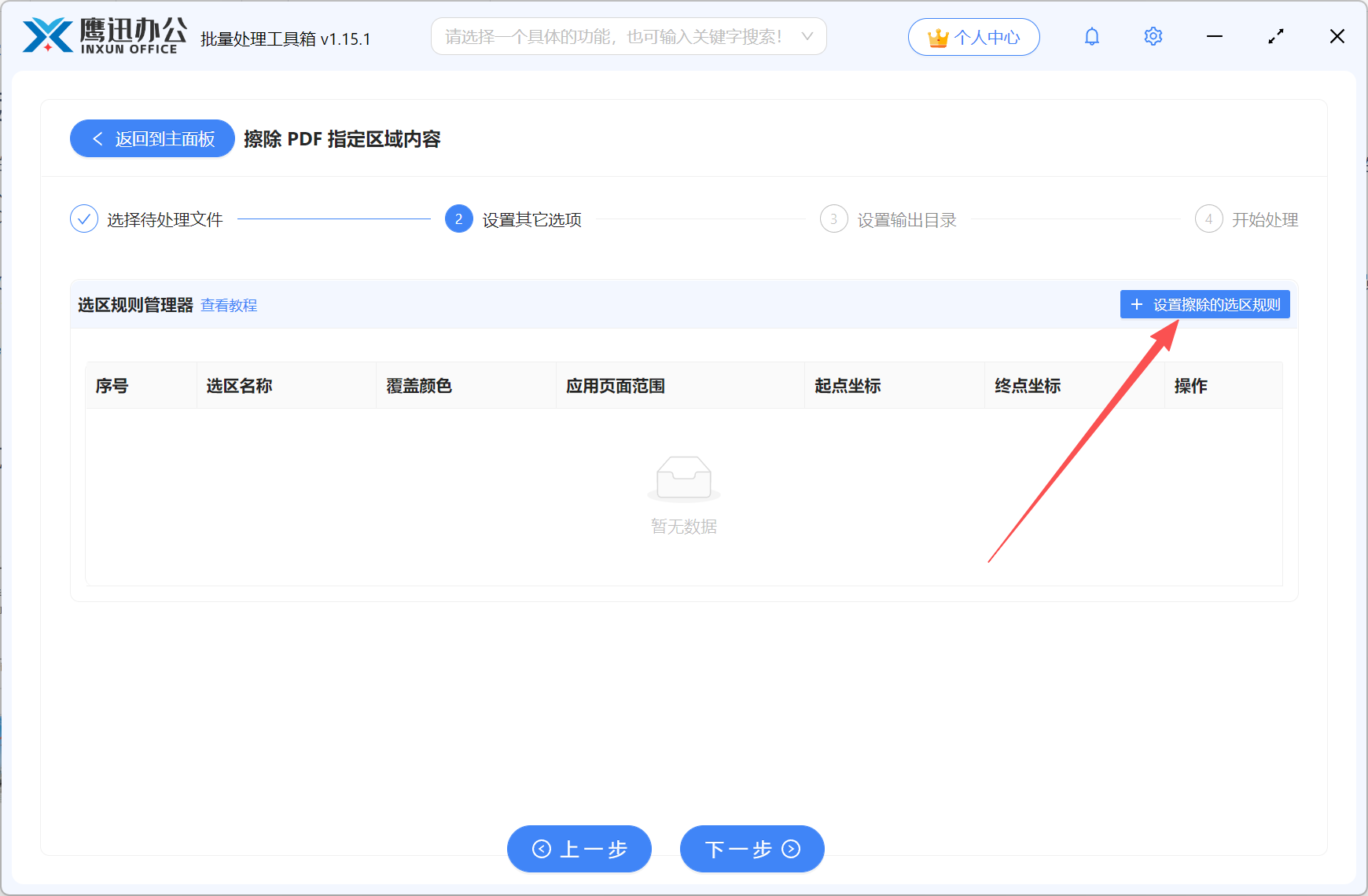The width and height of the screenshot is (1368, 896).
Task: Click the empty-box 暂无数据 icon
Action: click(683, 478)
